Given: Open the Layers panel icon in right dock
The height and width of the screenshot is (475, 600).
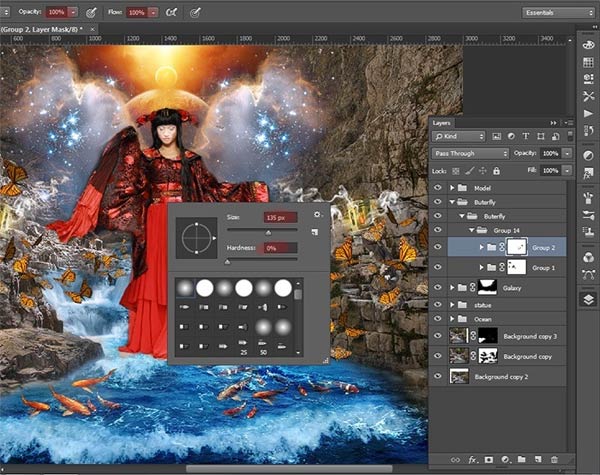Looking at the screenshot, I should tap(588, 299).
